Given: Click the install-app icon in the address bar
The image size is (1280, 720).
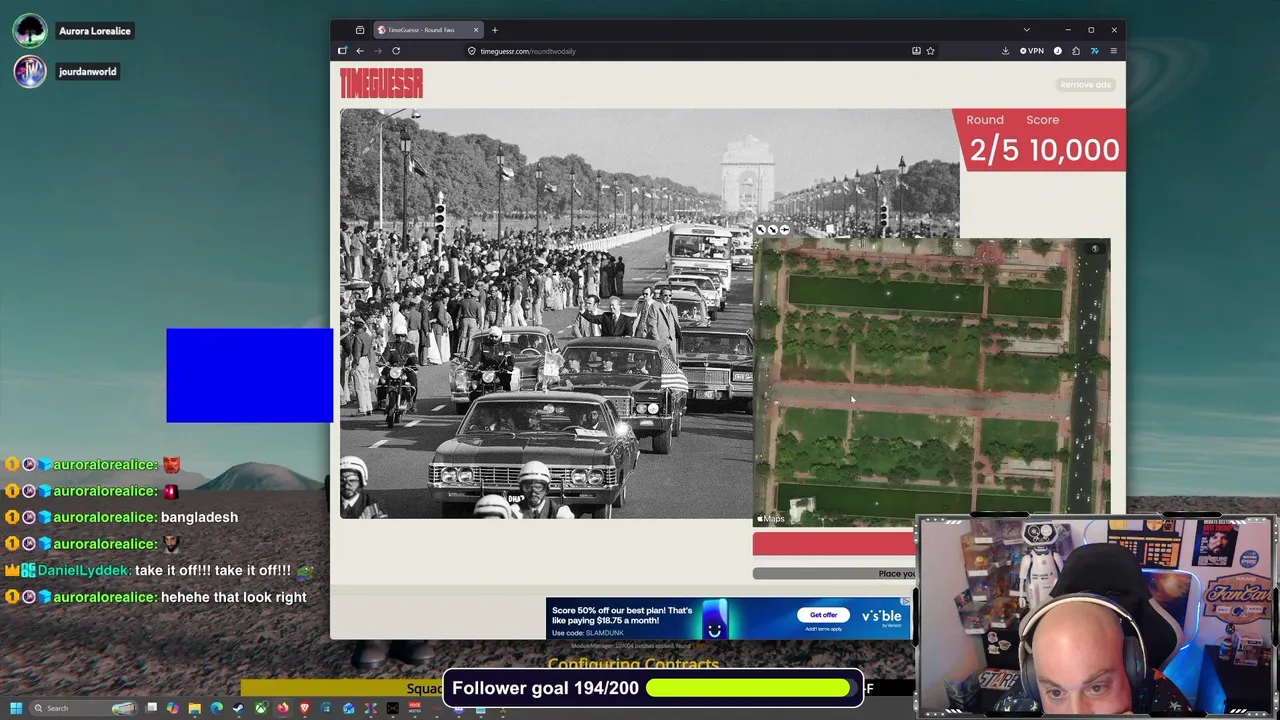Looking at the screenshot, I should coord(916,51).
